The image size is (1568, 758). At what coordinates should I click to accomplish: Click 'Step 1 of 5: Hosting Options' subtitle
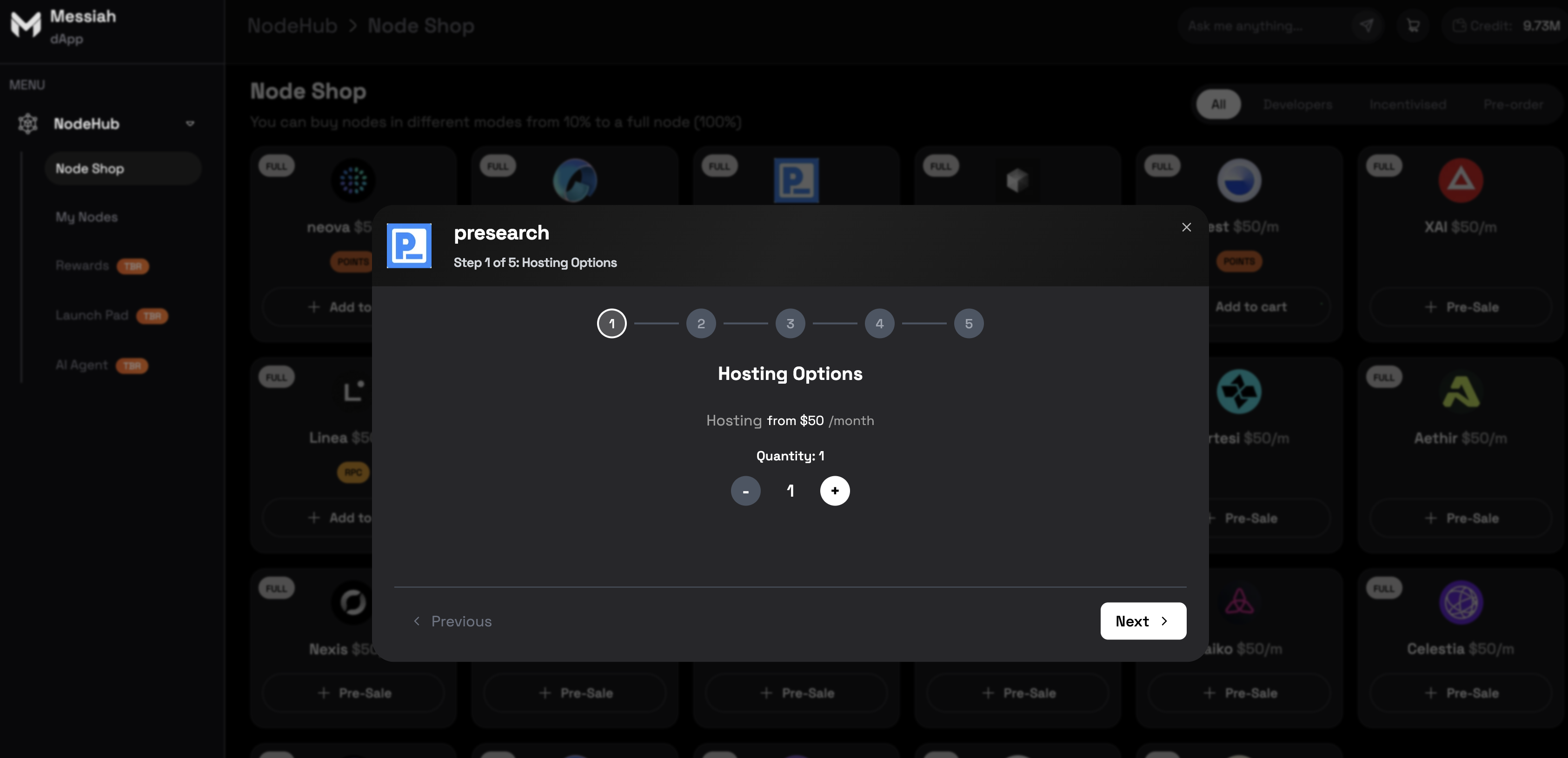point(535,262)
